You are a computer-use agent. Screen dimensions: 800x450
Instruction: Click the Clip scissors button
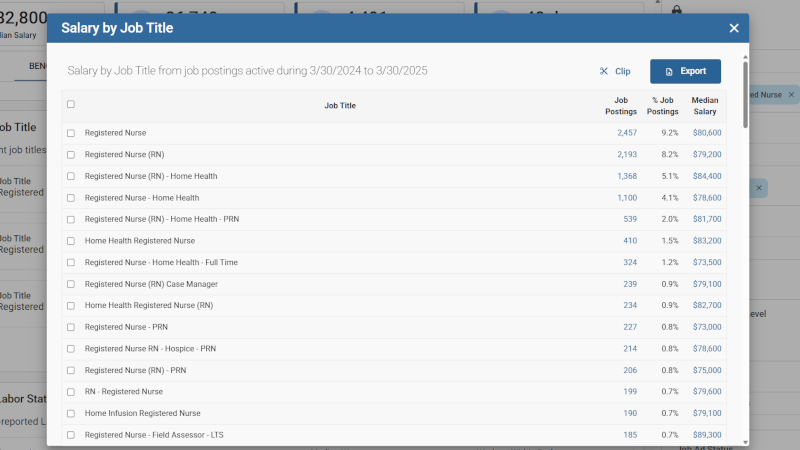click(615, 71)
